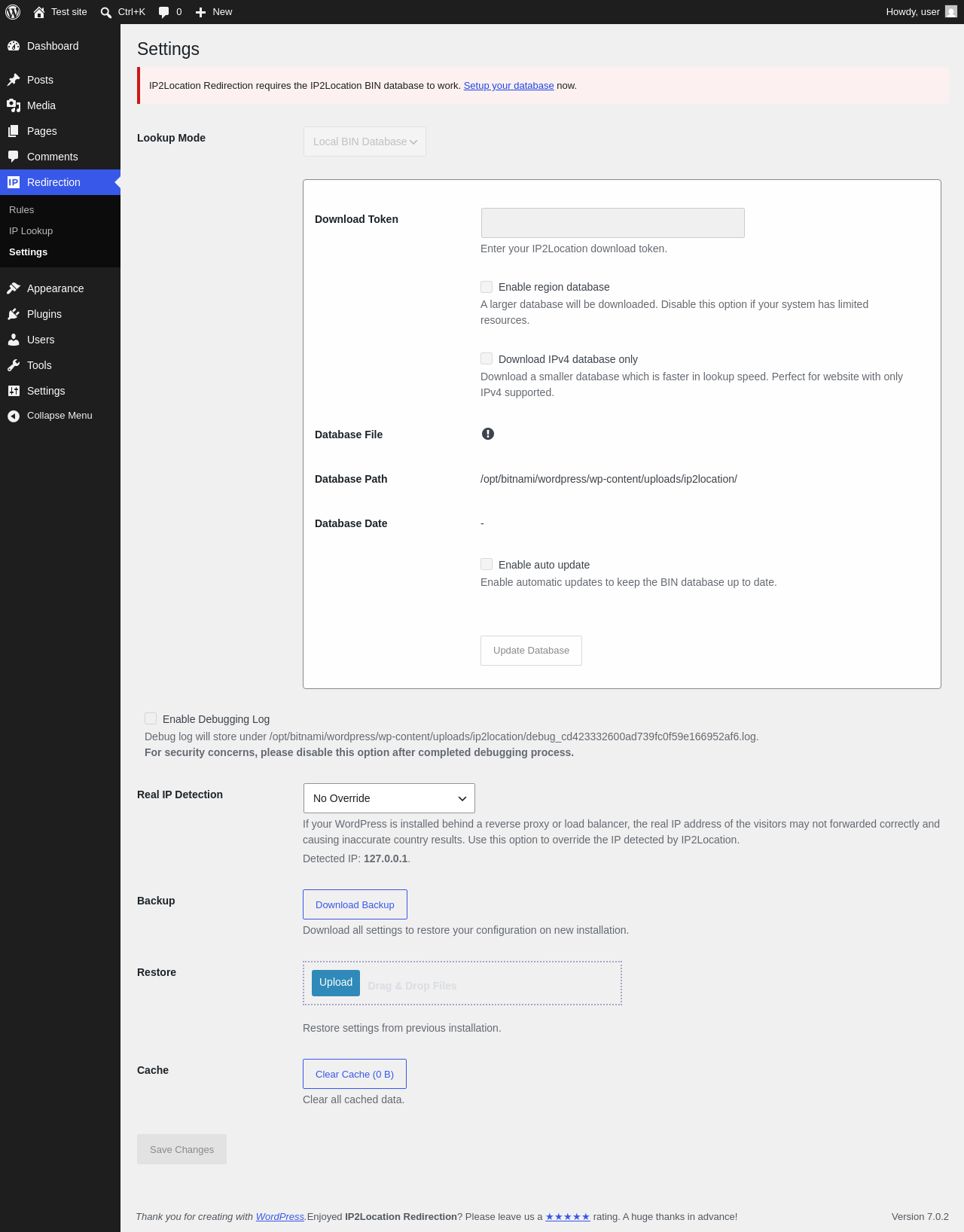Image resolution: width=964 pixels, height=1232 pixels.
Task: Click the Collapse Menu arrow icon
Action: coord(14,416)
